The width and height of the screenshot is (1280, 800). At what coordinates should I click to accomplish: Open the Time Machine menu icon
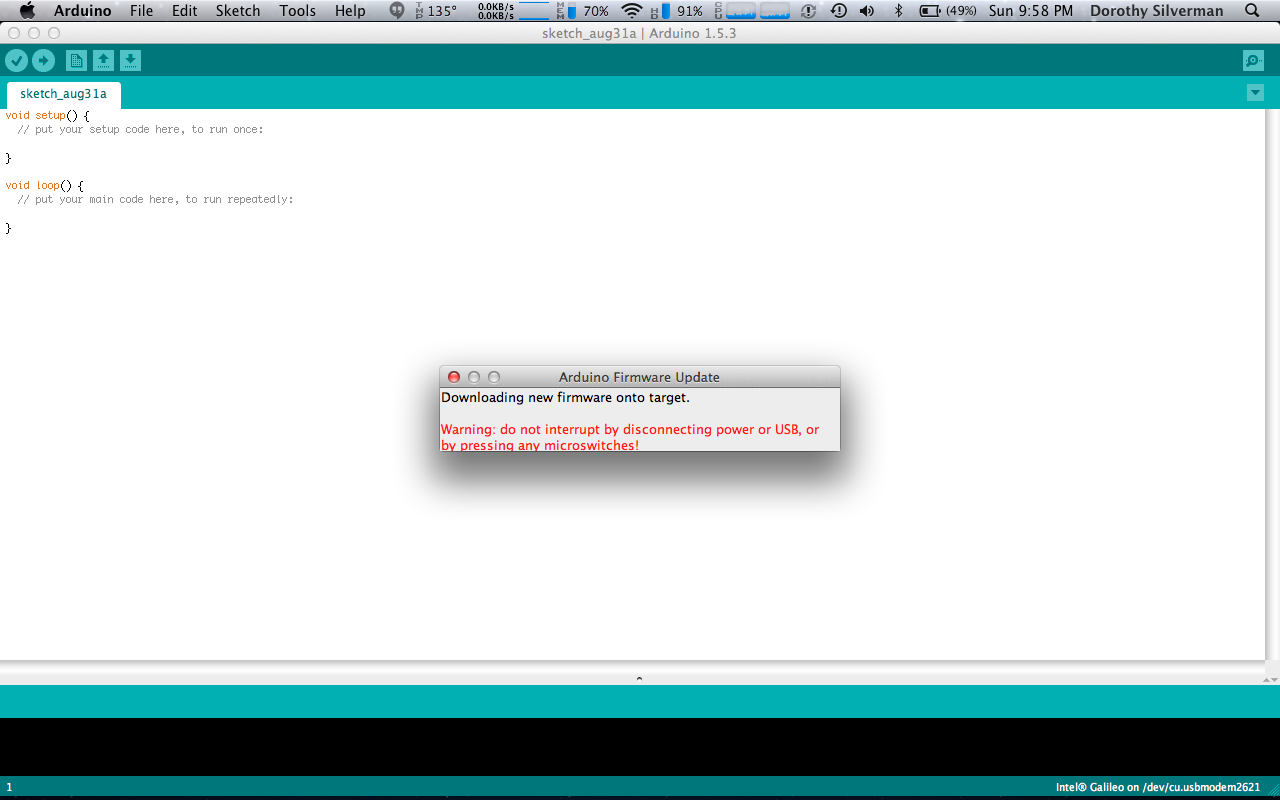click(839, 11)
